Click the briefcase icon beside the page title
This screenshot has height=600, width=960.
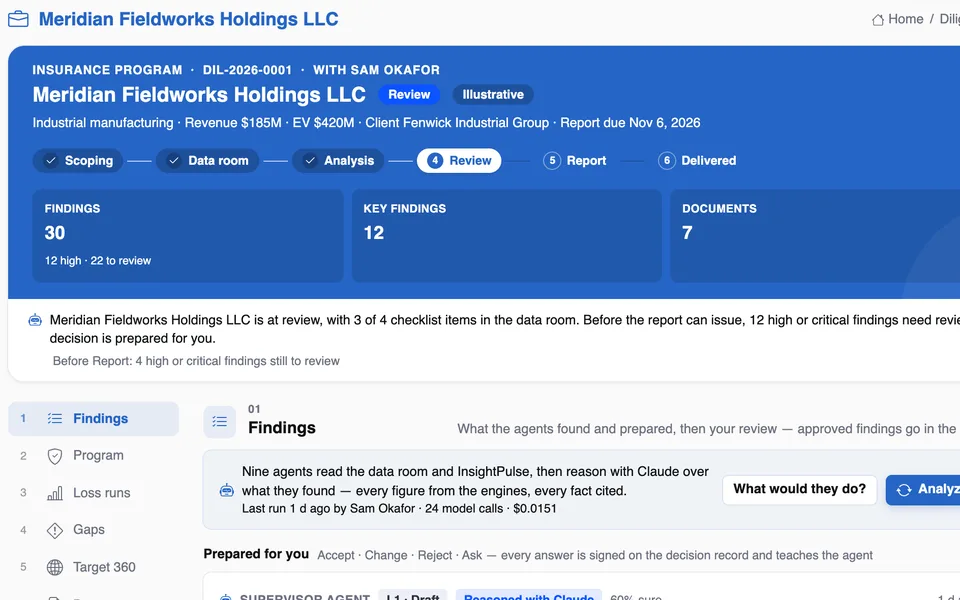pyautogui.click(x=18, y=19)
